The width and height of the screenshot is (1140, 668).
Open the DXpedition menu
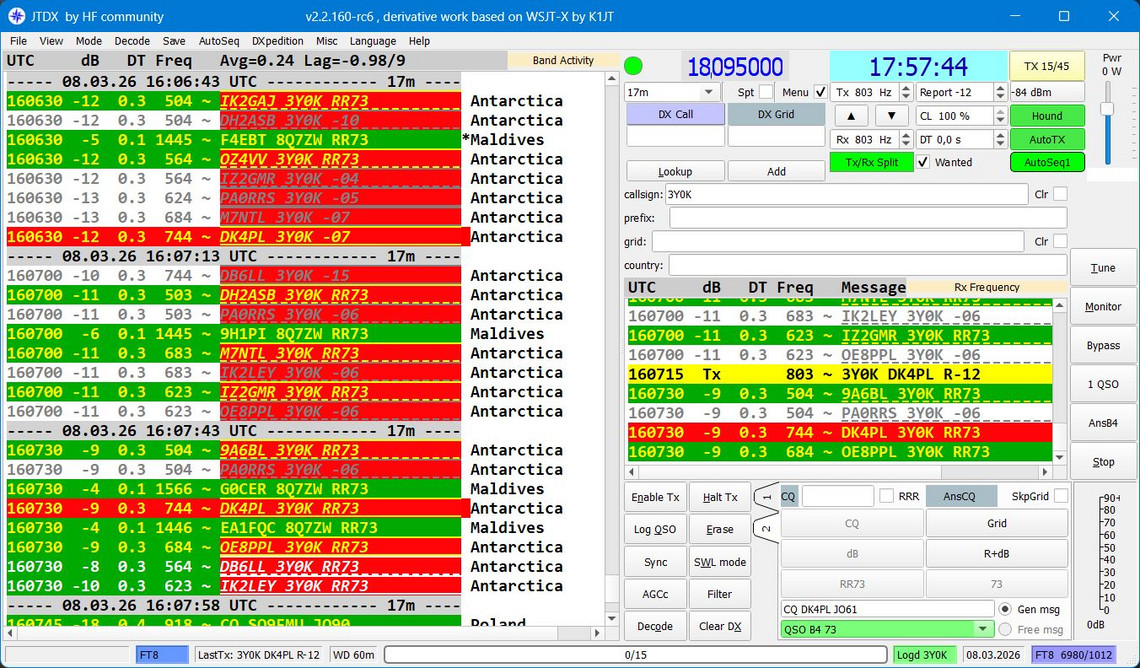(x=277, y=41)
